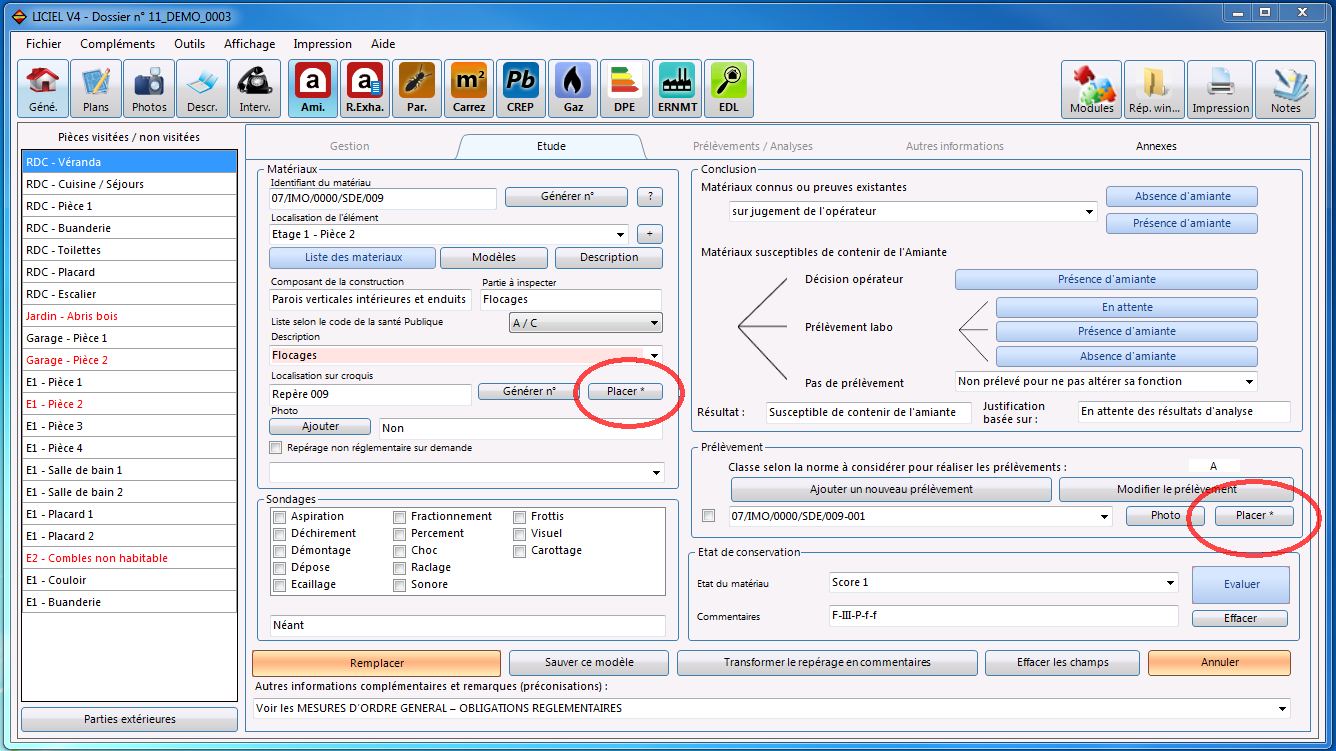Click the orange Remplacer button
Screen dimensions: 1336x751
pos(376,662)
